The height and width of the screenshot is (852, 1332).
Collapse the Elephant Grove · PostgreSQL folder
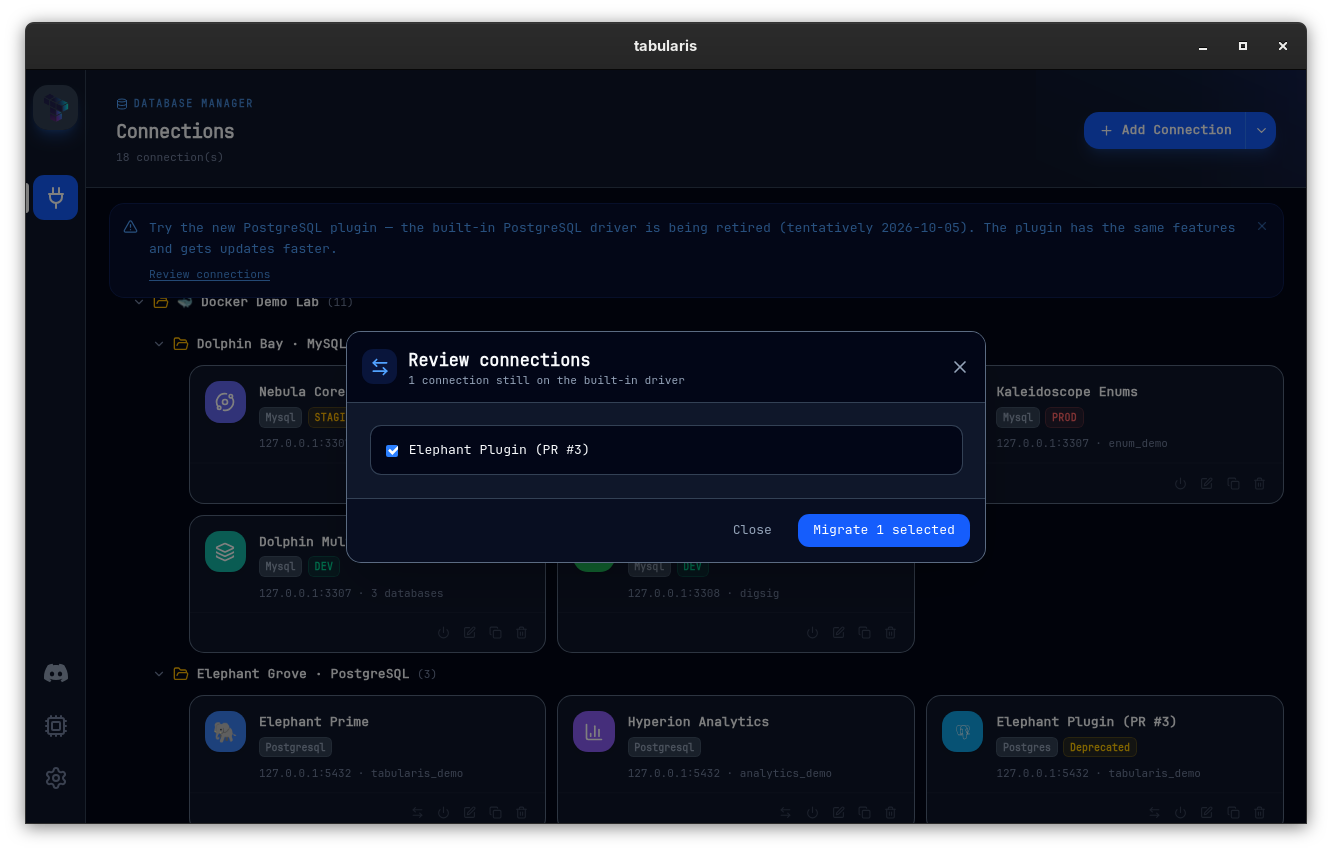[x=159, y=674]
